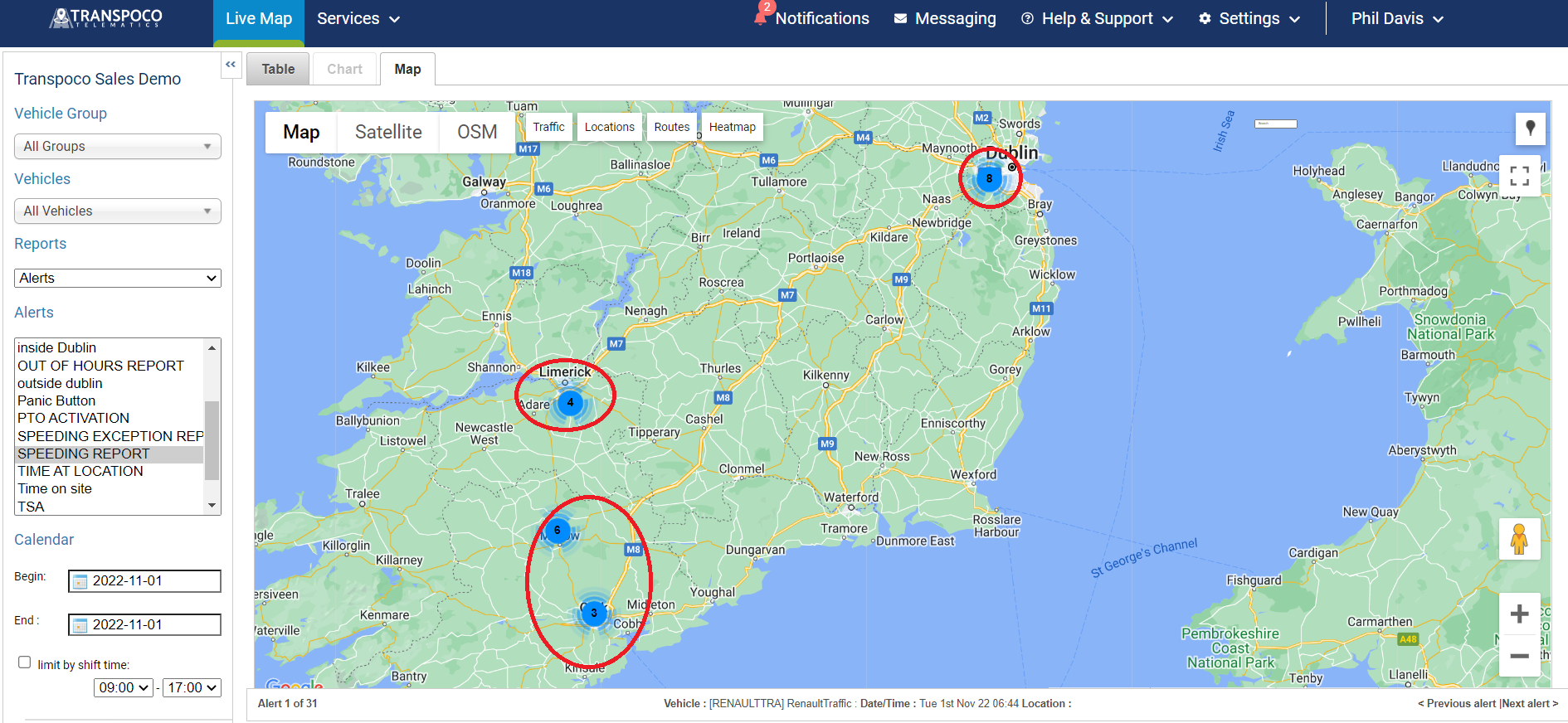The width and height of the screenshot is (1568, 723).
Task: Select the outside dublin alert
Action: pyautogui.click(x=109, y=383)
